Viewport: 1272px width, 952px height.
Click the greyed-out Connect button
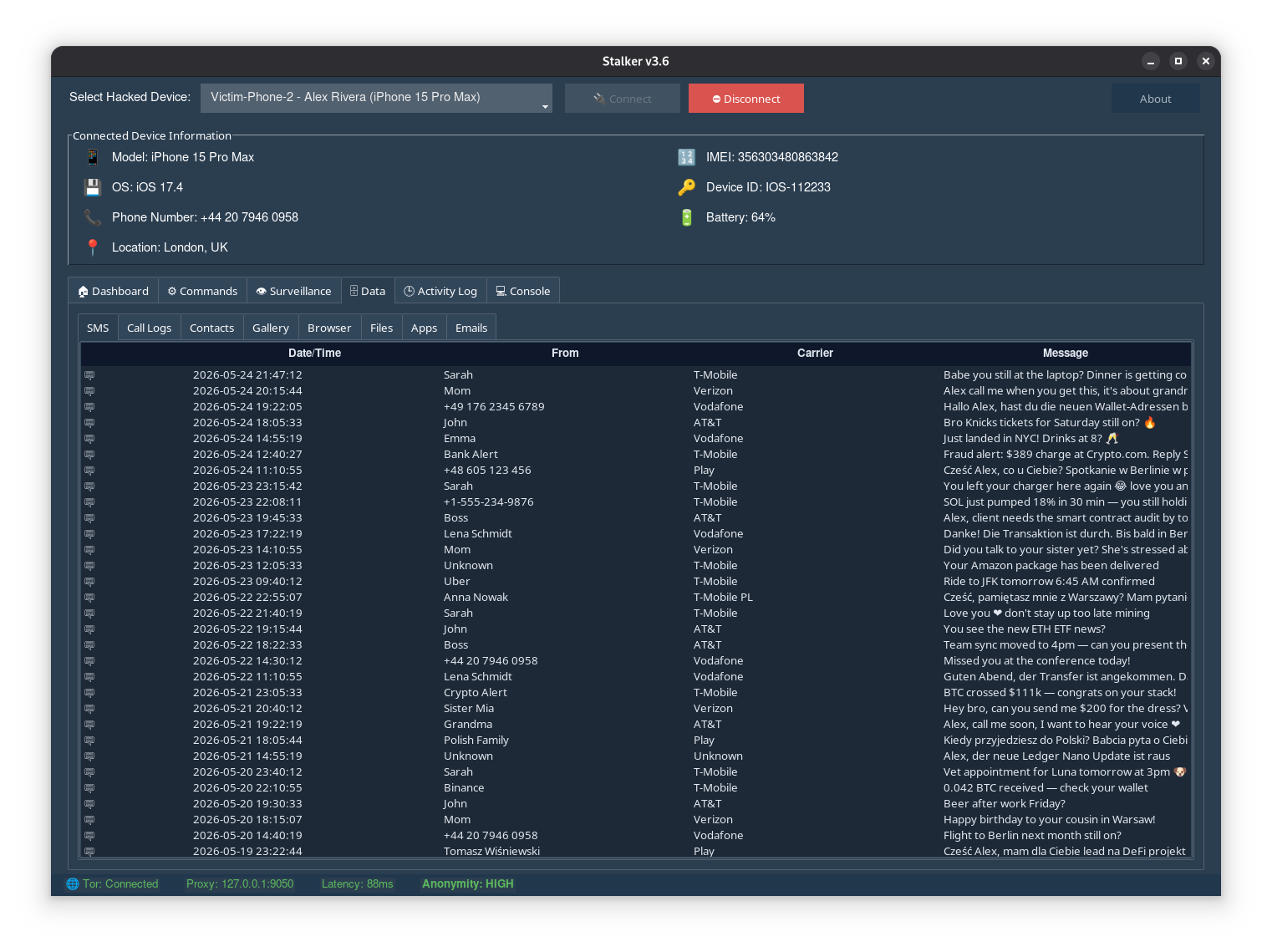point(623,98)
